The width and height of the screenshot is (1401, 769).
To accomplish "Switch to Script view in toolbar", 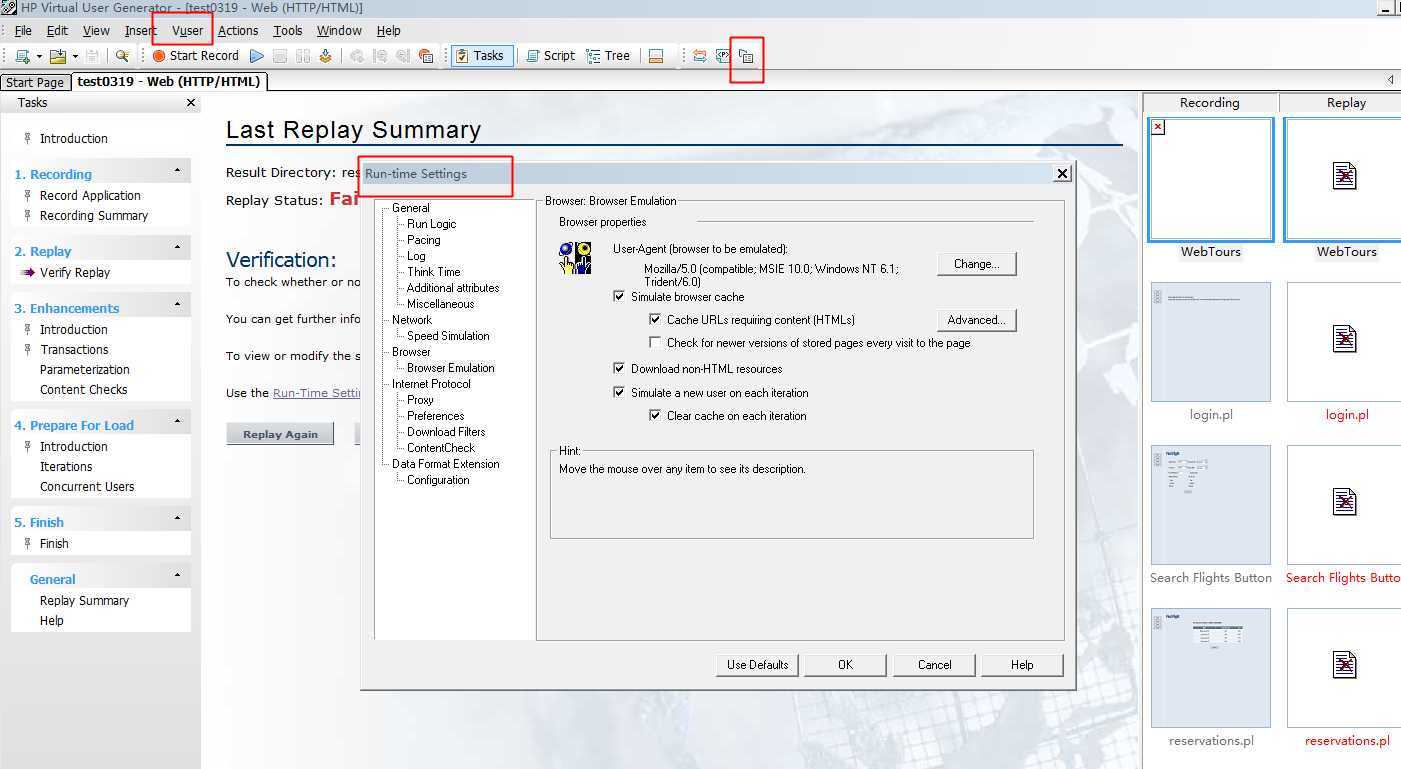I will (550, 56).
